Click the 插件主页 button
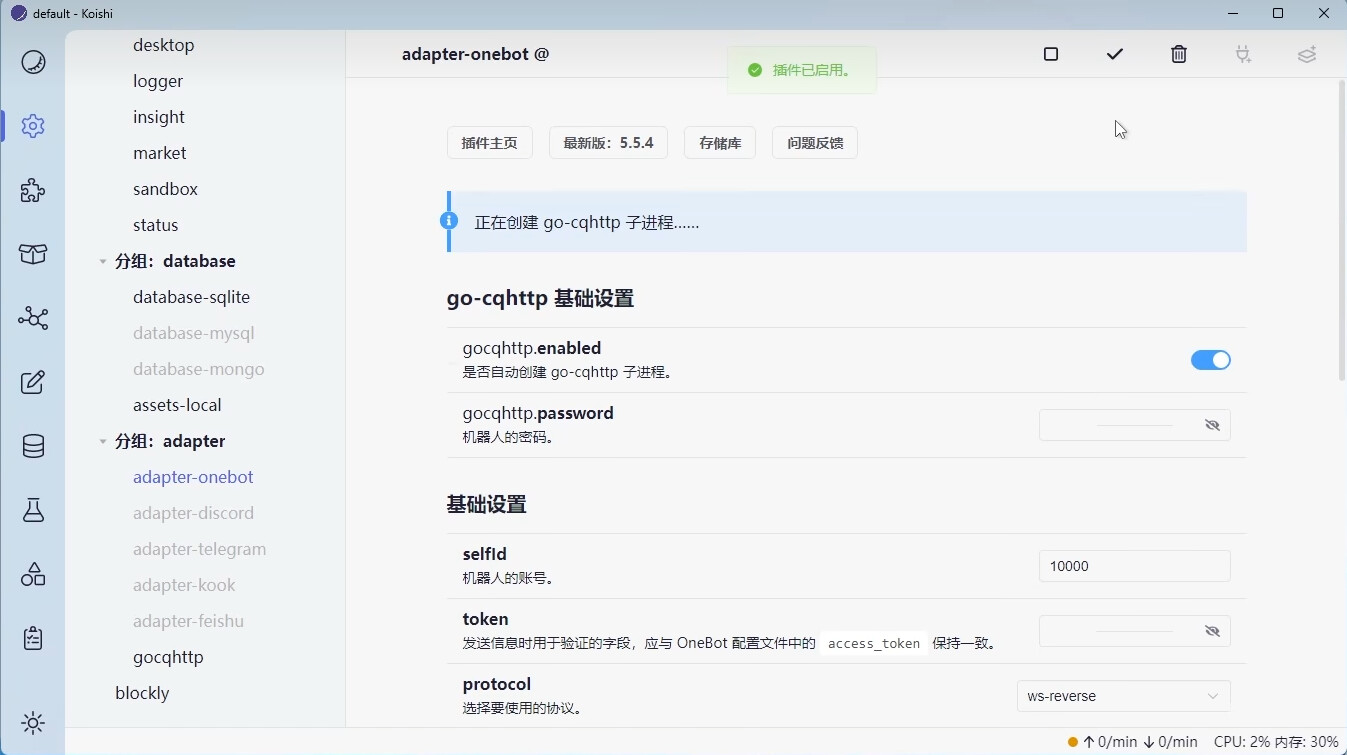Image resolution: width=1347 pixels, height=755 pixels. point(490,142)
